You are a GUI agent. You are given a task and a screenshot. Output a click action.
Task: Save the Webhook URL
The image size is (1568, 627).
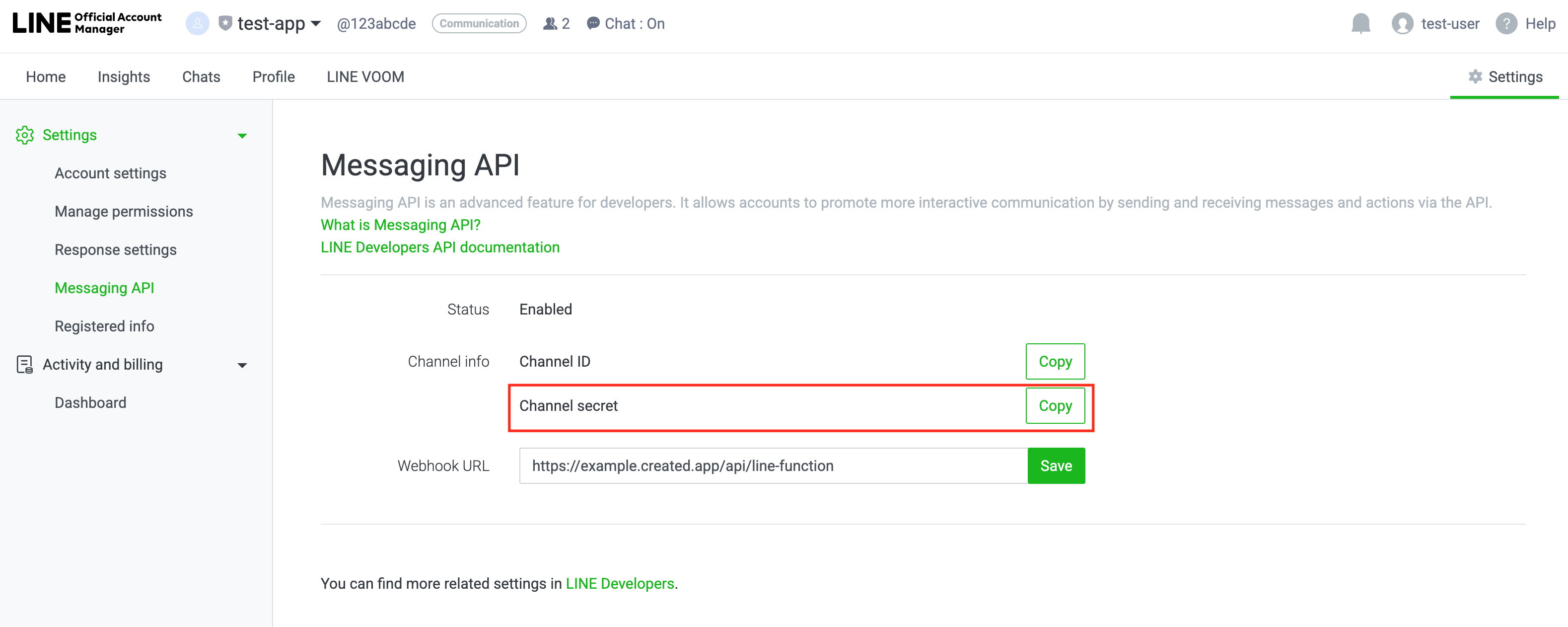coord(1056,466)
